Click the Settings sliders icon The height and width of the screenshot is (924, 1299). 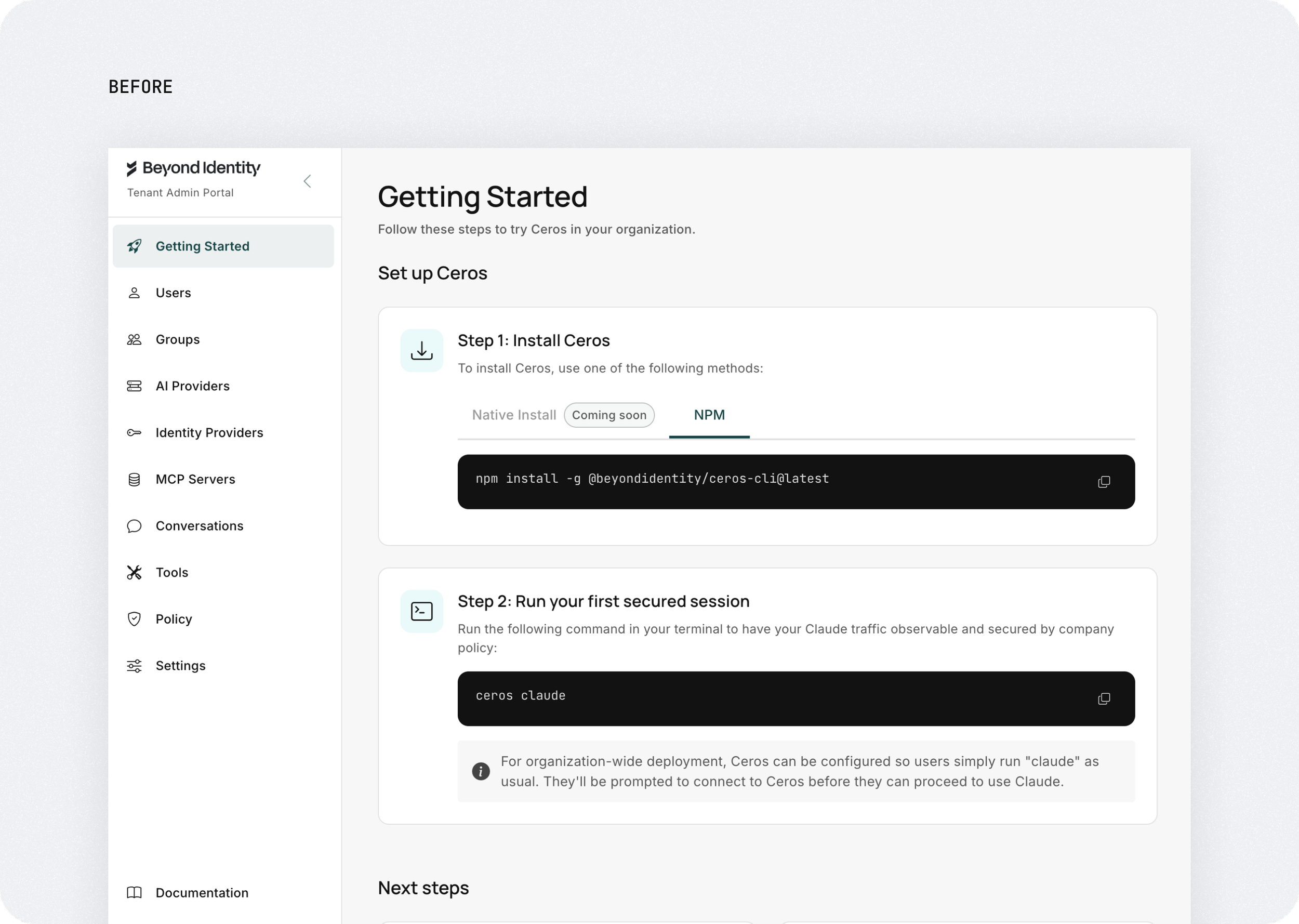tap(134, 666)
